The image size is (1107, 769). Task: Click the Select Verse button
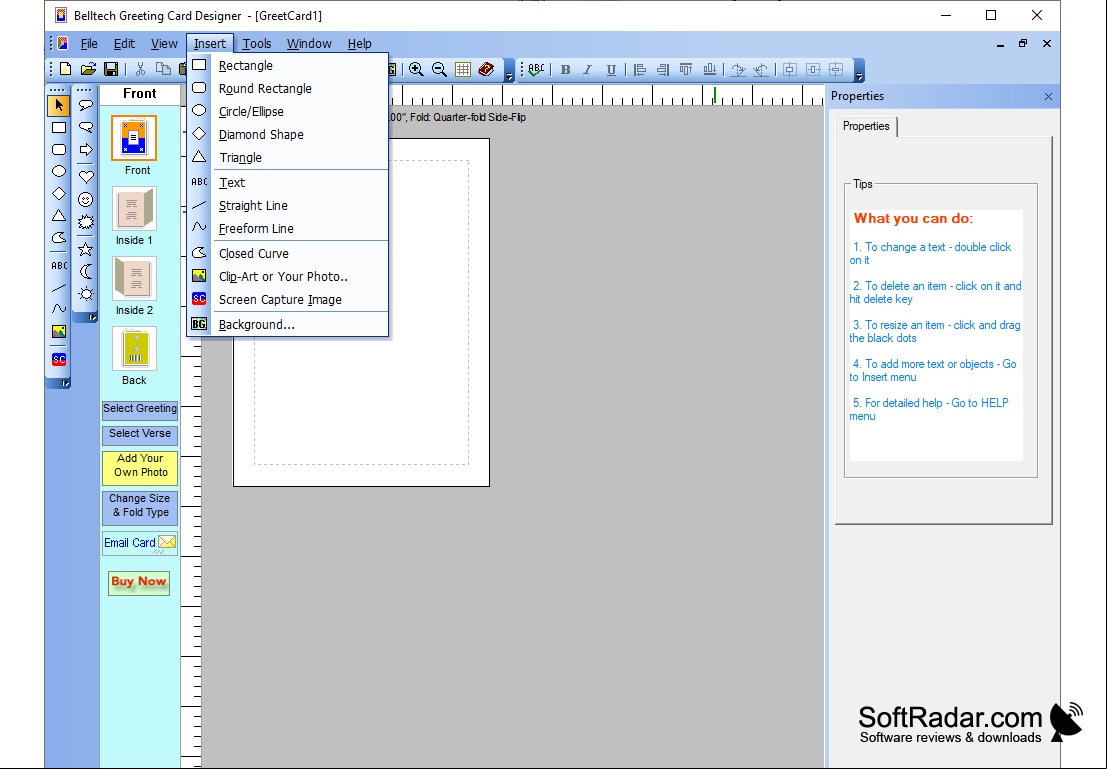[x=140, y=434]
